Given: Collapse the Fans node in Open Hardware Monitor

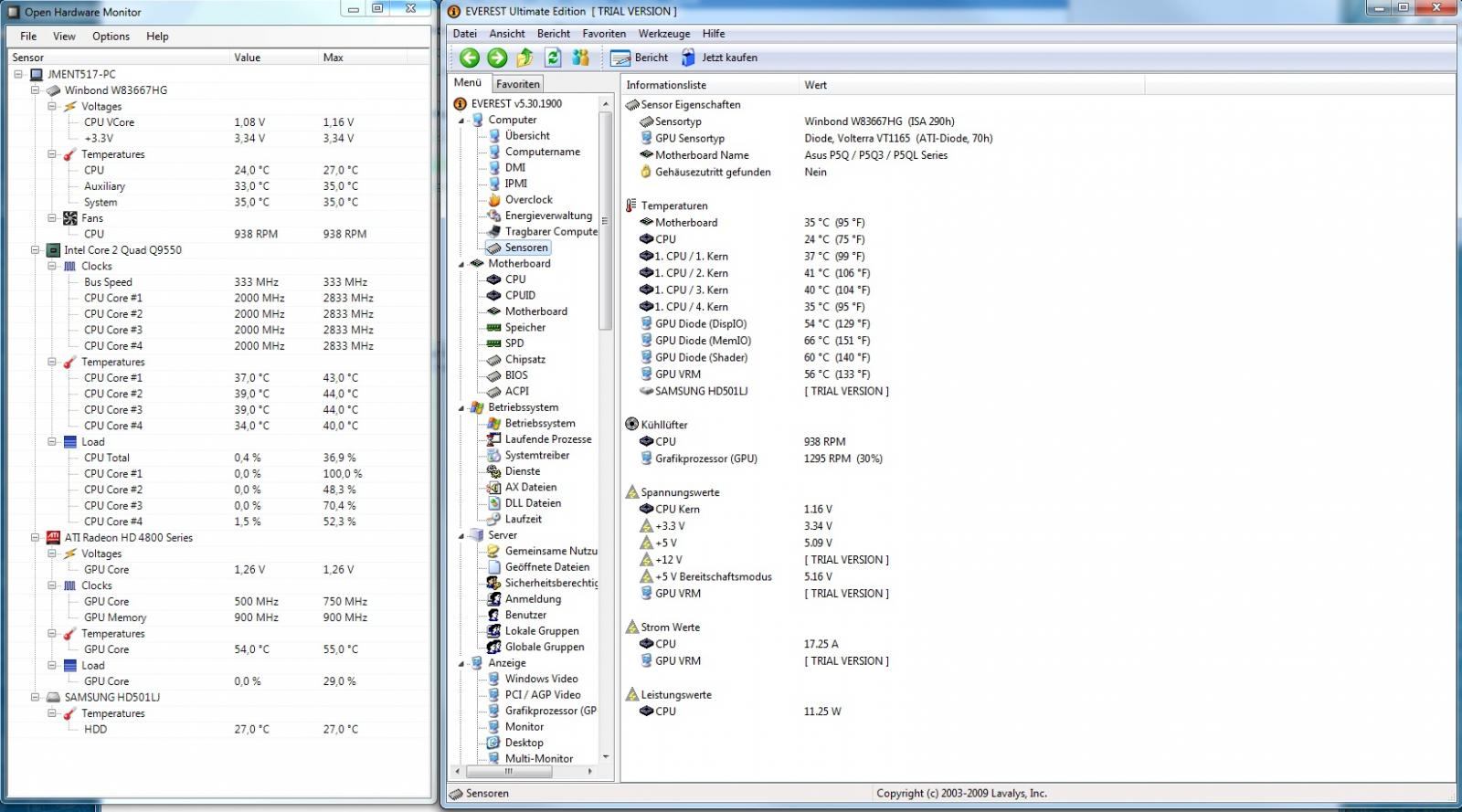Looking at the screenshot, I should 52,218.
